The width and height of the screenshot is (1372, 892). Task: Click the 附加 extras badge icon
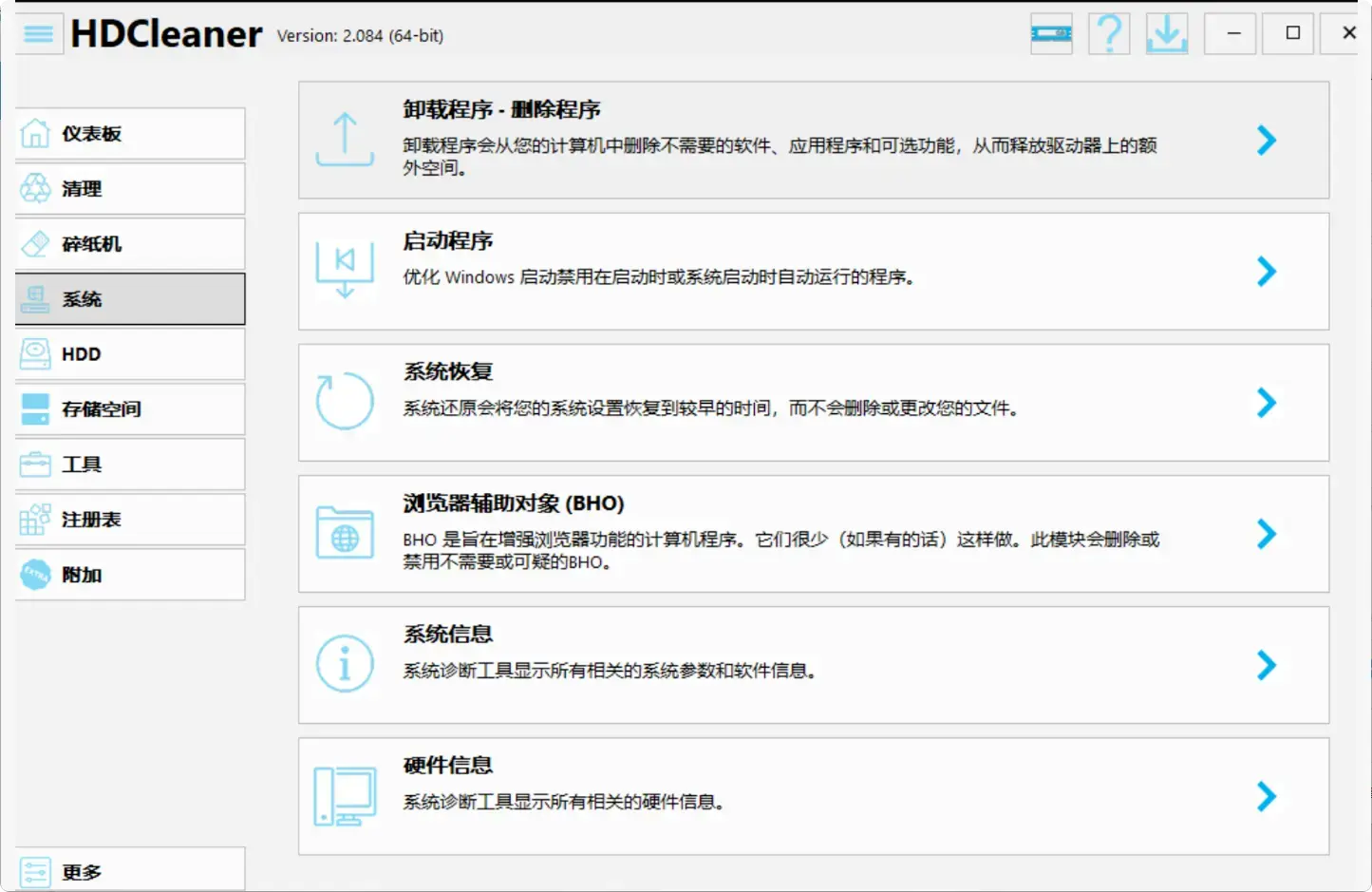[x=34, y=575]
